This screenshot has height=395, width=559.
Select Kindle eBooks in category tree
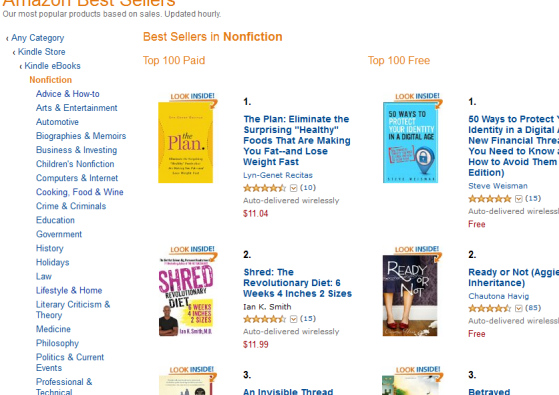pos(52,66)
